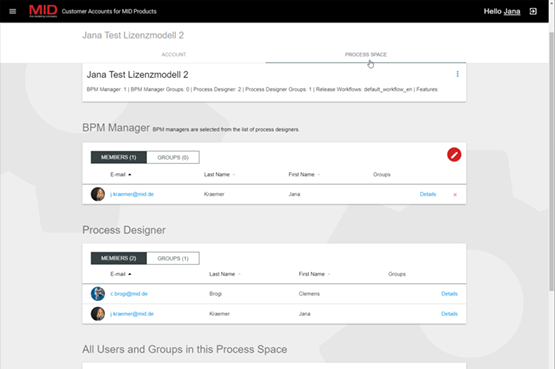Click Jana's avatar in Process Designer list
The image size is (555, 369).
tap(98, 314)
